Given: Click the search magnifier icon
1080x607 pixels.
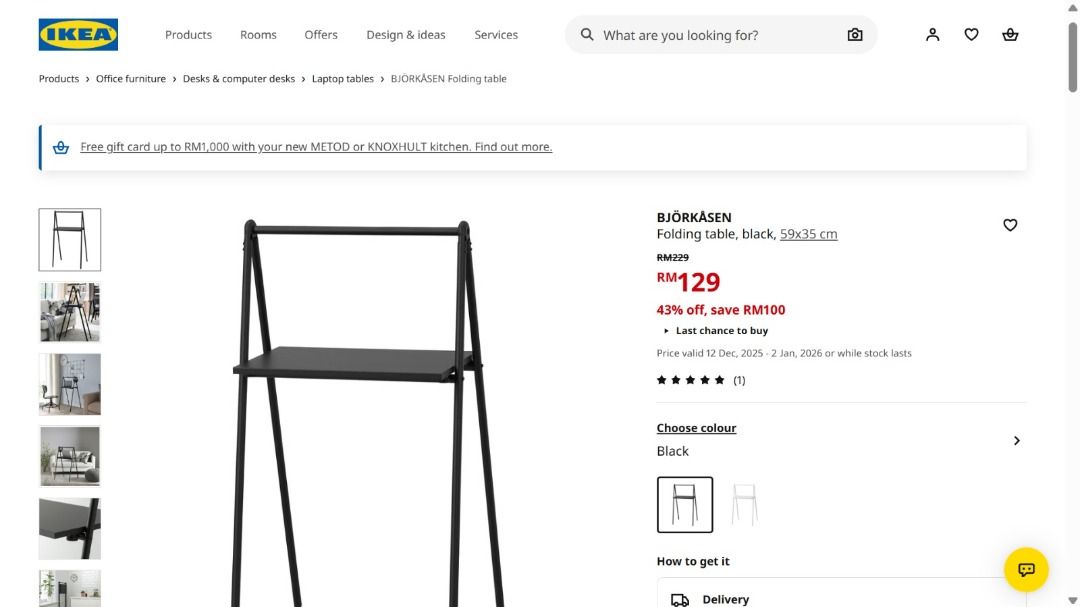Looking at the screenshot, I should (587, 35).
